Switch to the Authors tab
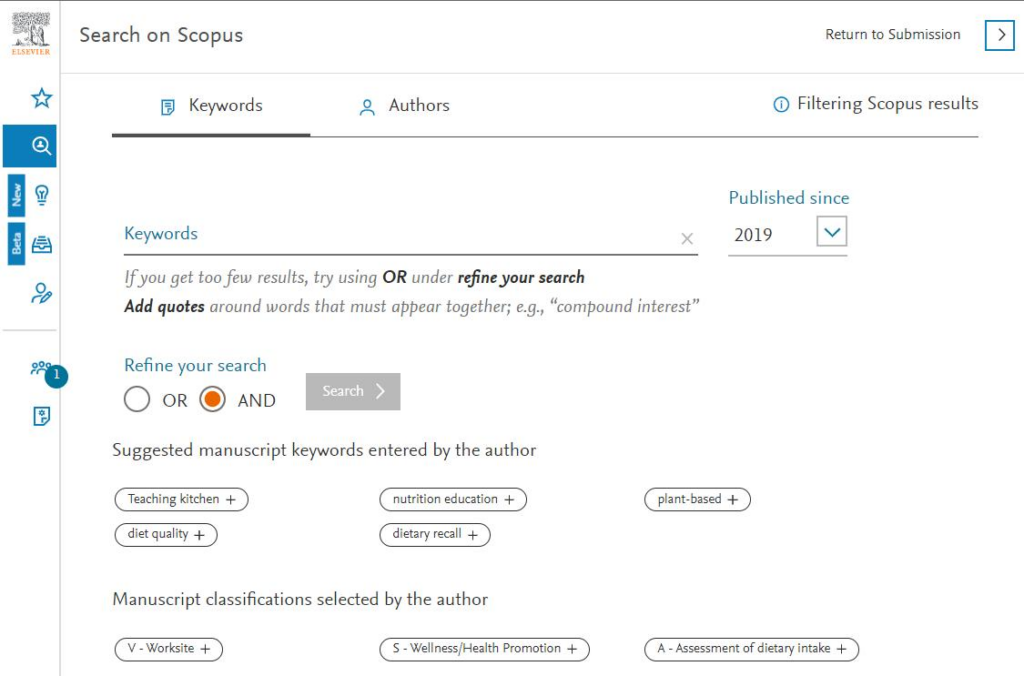This screenshot has width=1024, height=676. tap(405, 106)
